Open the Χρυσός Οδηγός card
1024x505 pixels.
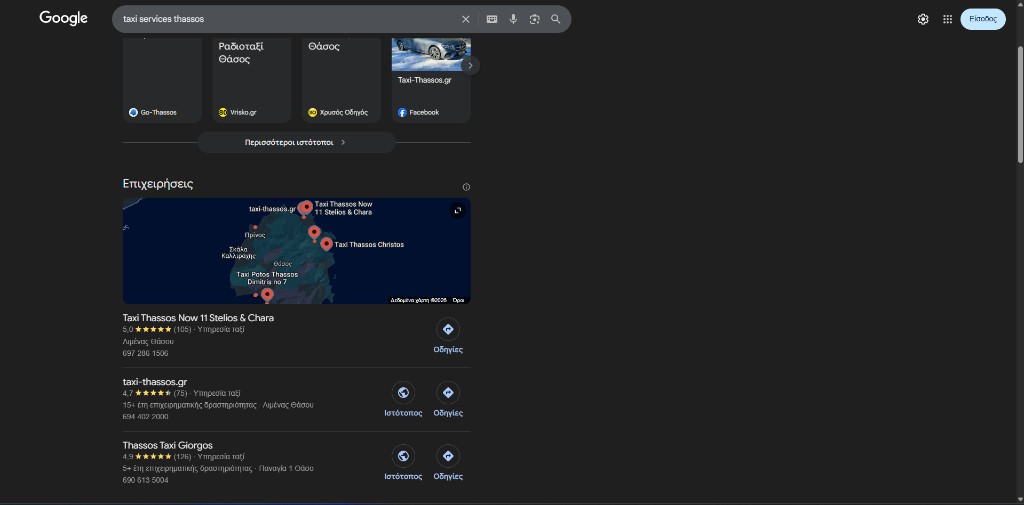(x=341, y=80)
